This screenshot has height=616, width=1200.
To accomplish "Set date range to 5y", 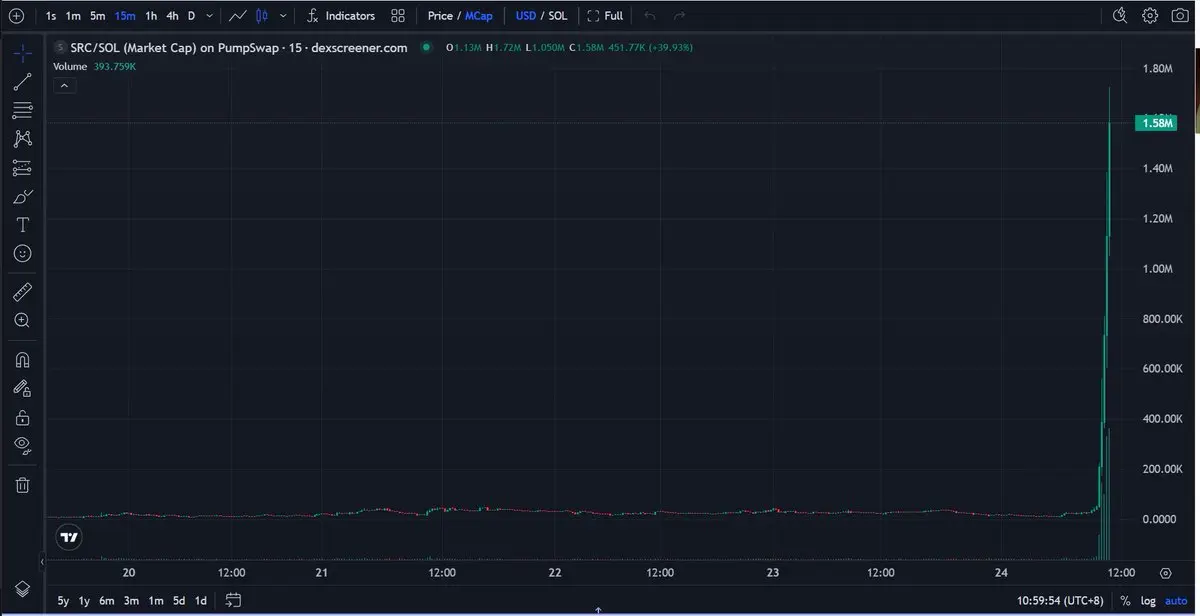I will [63, 601].
